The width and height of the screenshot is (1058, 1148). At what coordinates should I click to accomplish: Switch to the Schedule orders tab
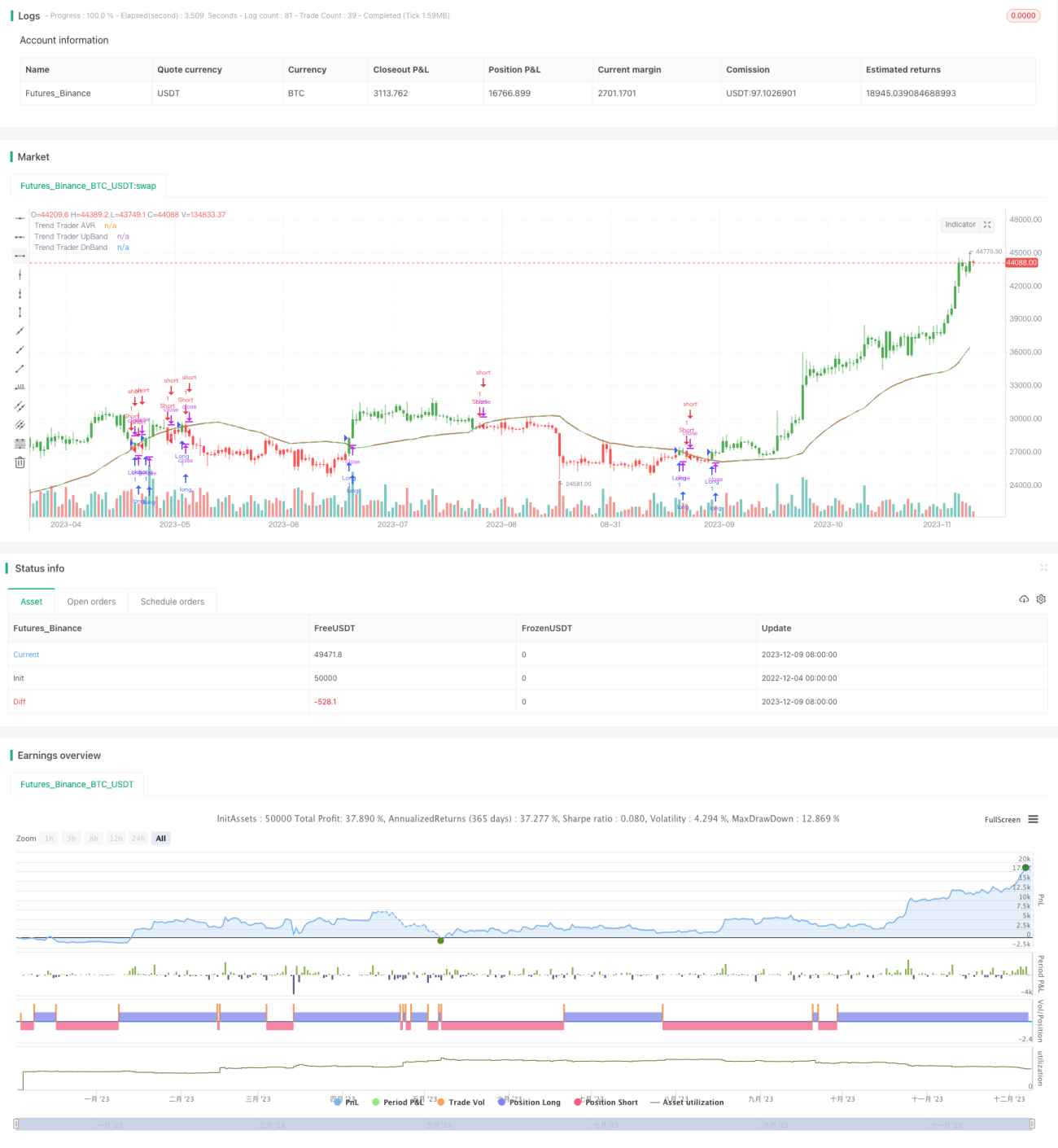[x=173, y=602]
